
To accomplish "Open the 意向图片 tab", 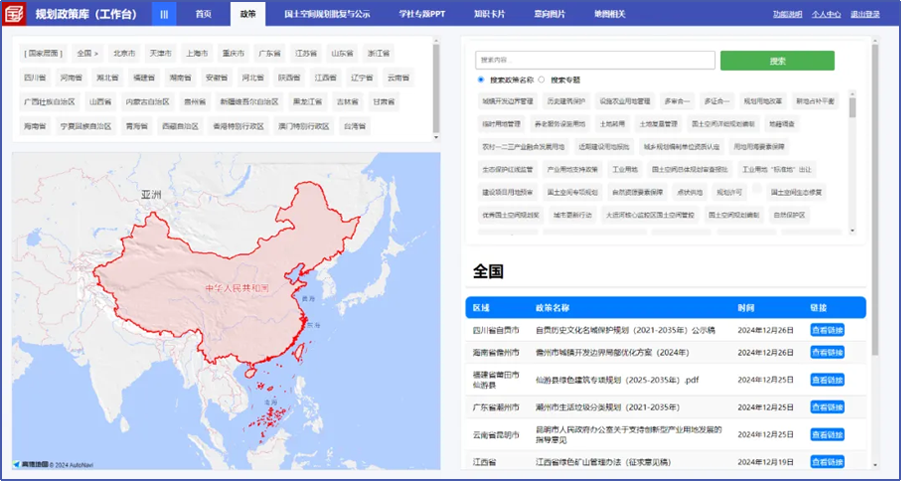I will pyautogui.click(x=549, y=14).
